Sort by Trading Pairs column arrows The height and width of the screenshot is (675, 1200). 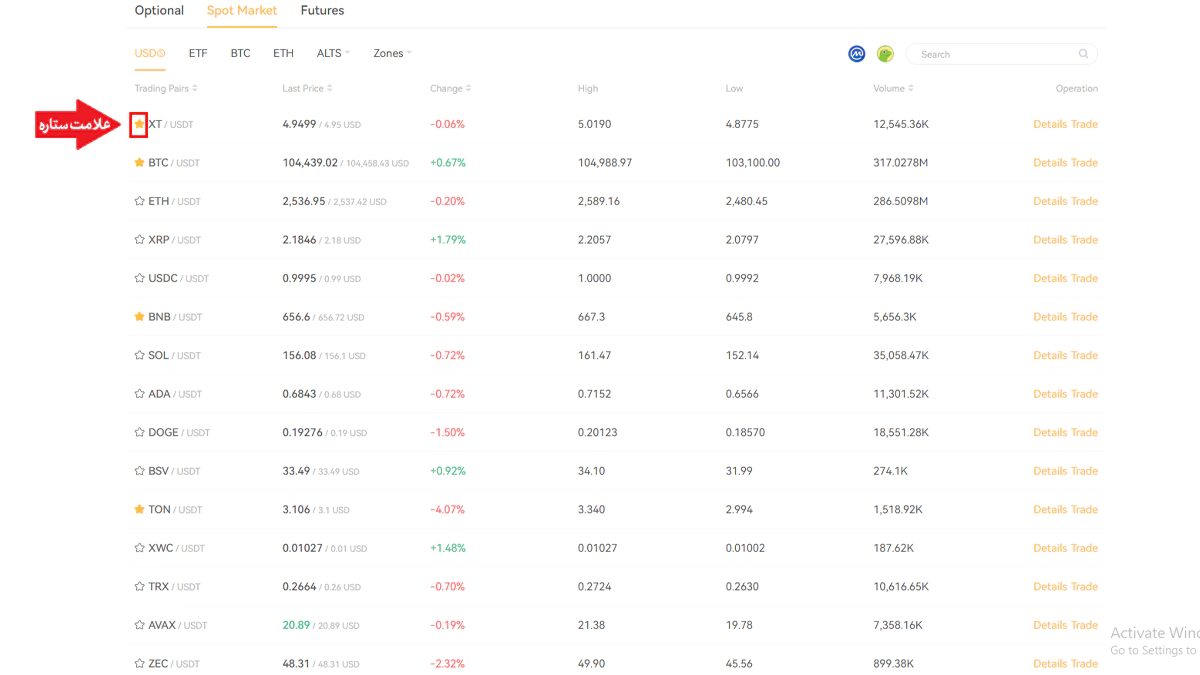(195, 88)
